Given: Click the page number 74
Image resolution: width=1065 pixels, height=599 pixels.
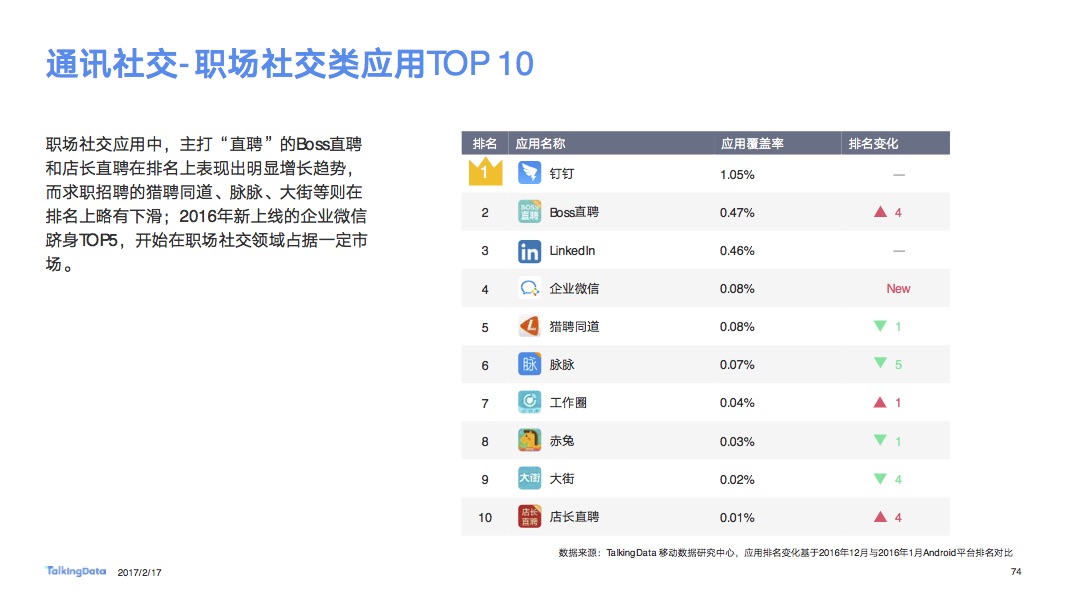Looking at the screenshot, I should (x=1016, y=572).
